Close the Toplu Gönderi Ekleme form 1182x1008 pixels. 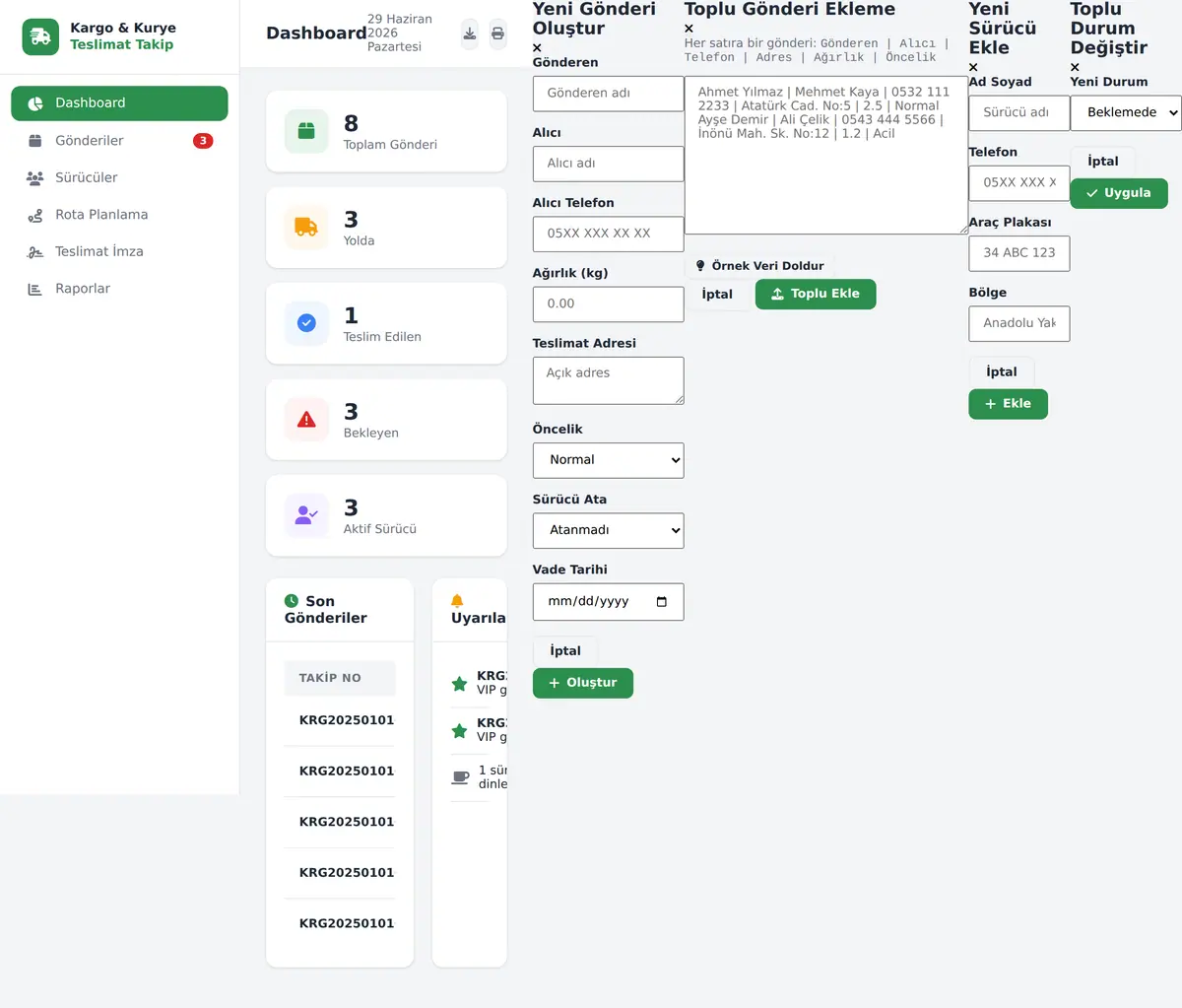[689, 29]
